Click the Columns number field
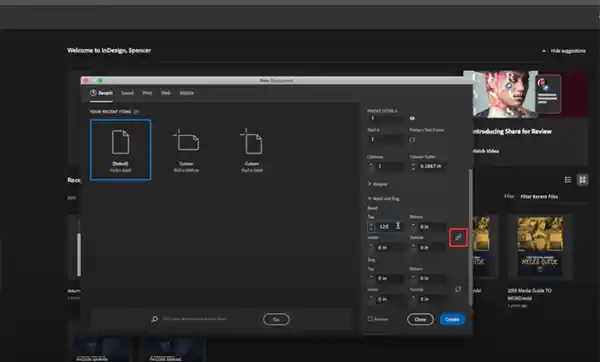This screenshot has width=600, height=362. pos(389,166)
